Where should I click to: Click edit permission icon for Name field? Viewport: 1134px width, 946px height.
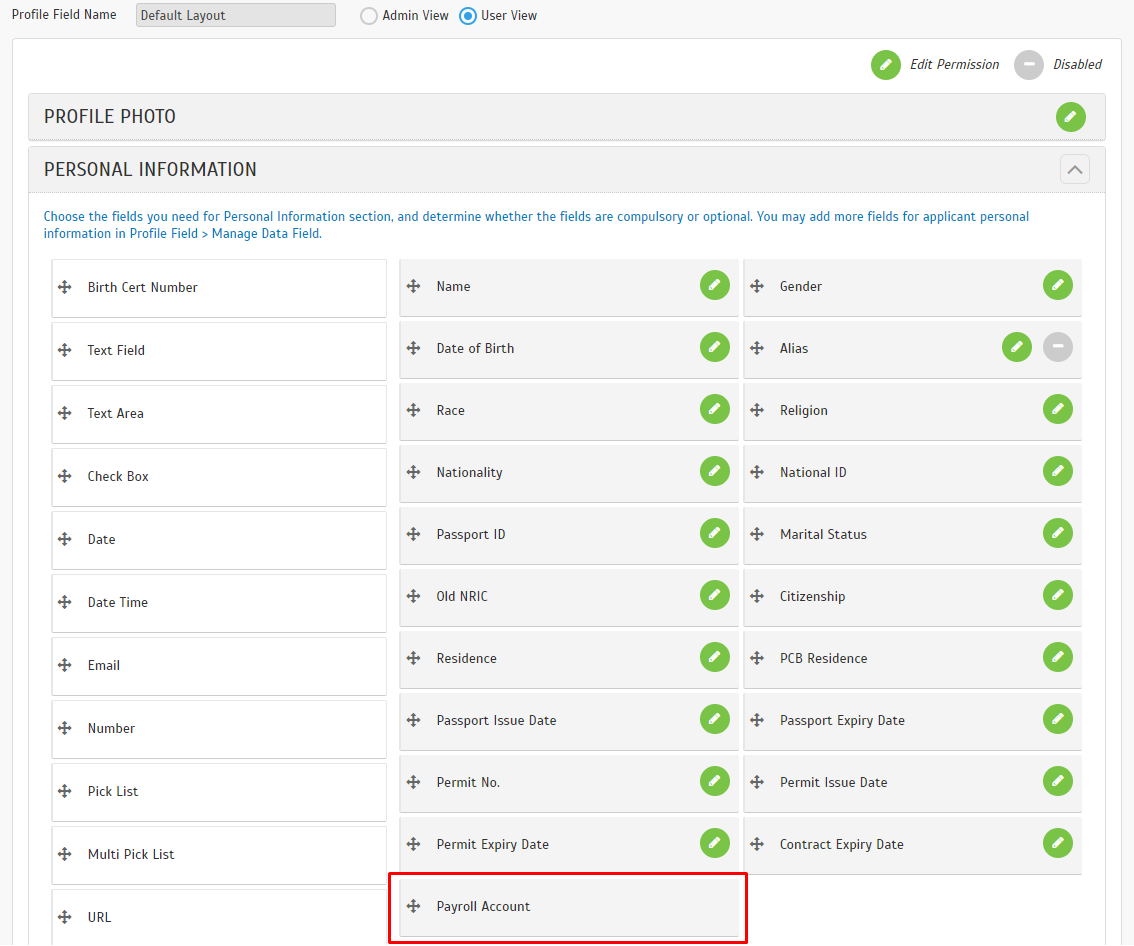(x=714, y=285)
